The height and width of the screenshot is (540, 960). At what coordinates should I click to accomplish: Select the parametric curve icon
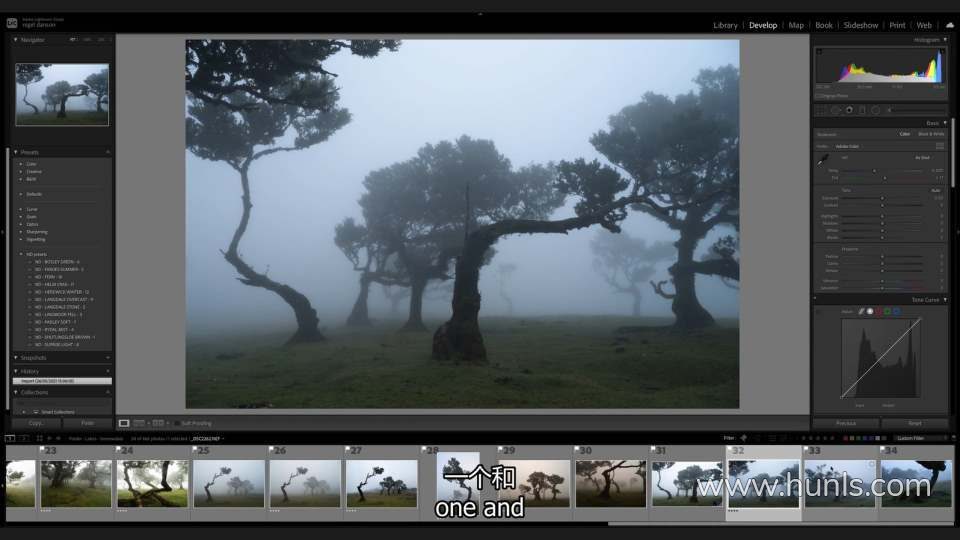(x=861, y=312)
